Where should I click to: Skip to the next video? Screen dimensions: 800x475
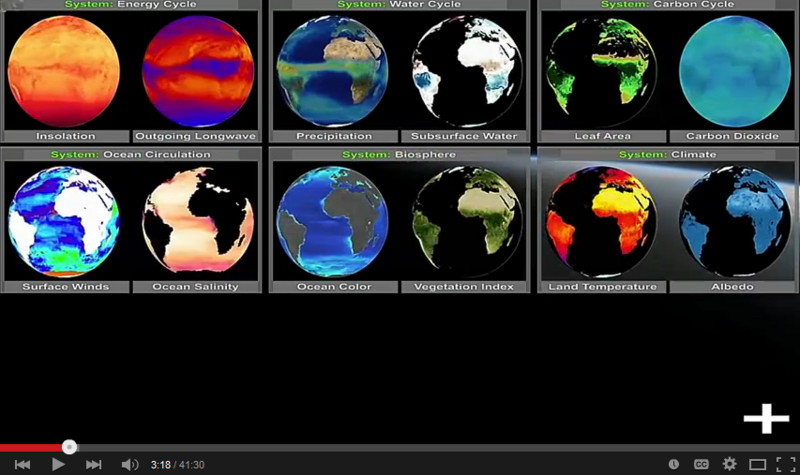pos(93,464)
